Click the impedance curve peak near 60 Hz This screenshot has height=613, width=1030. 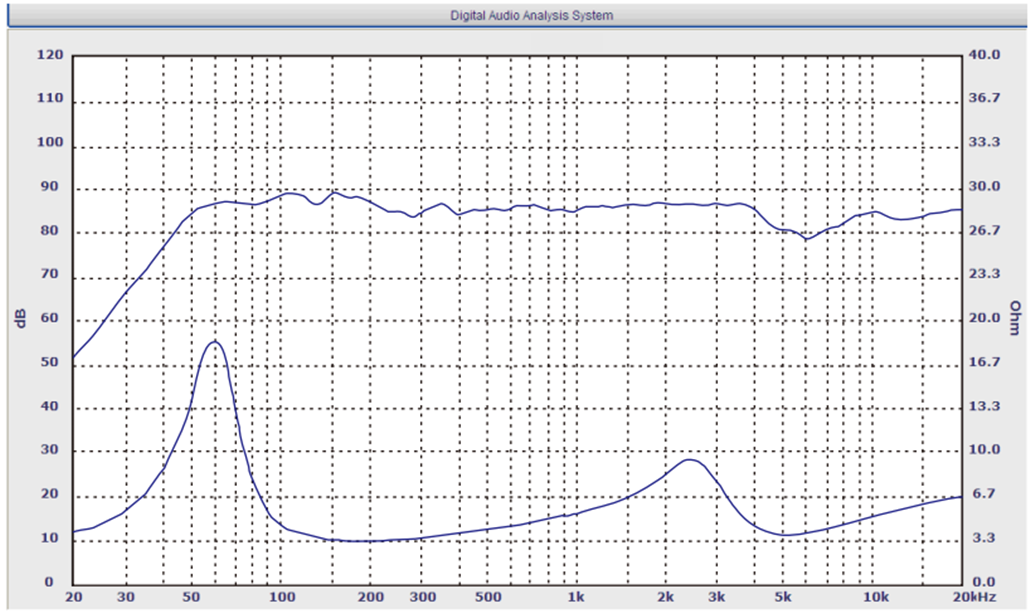click(x=213, y=342)
